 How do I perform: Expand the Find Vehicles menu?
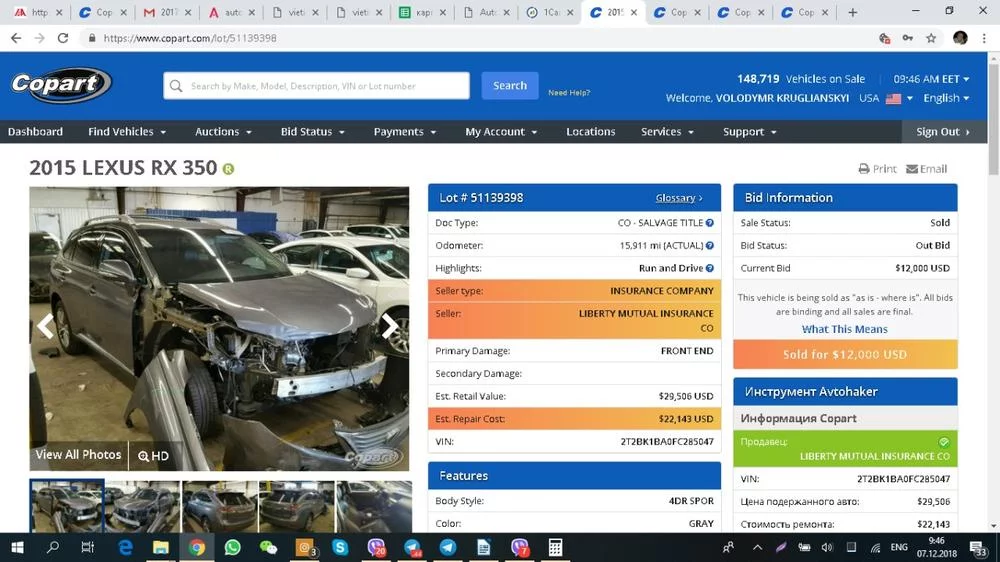point(127,132)
